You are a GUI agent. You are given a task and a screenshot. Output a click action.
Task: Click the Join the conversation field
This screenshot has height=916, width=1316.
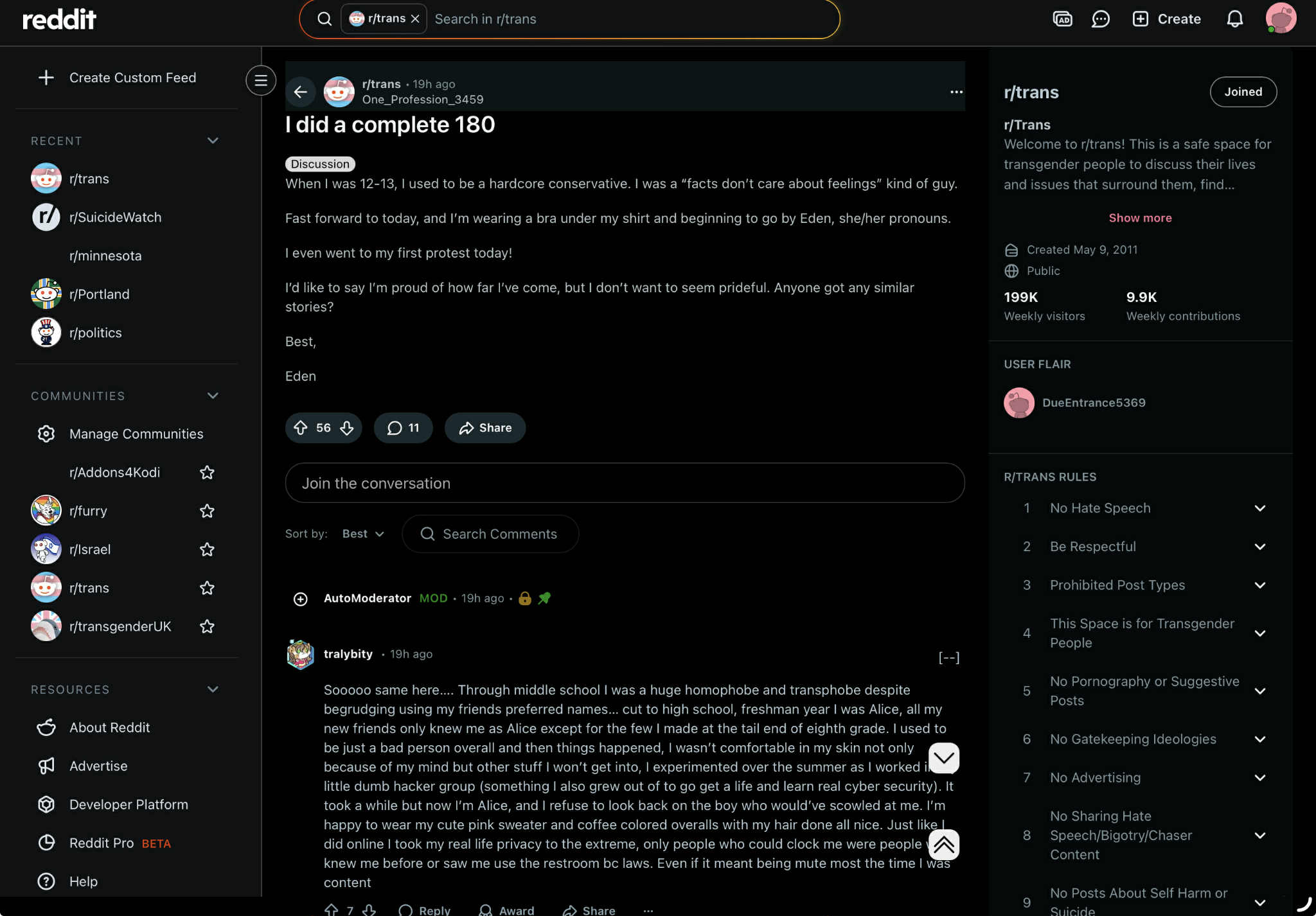click(x=625, y=483)
